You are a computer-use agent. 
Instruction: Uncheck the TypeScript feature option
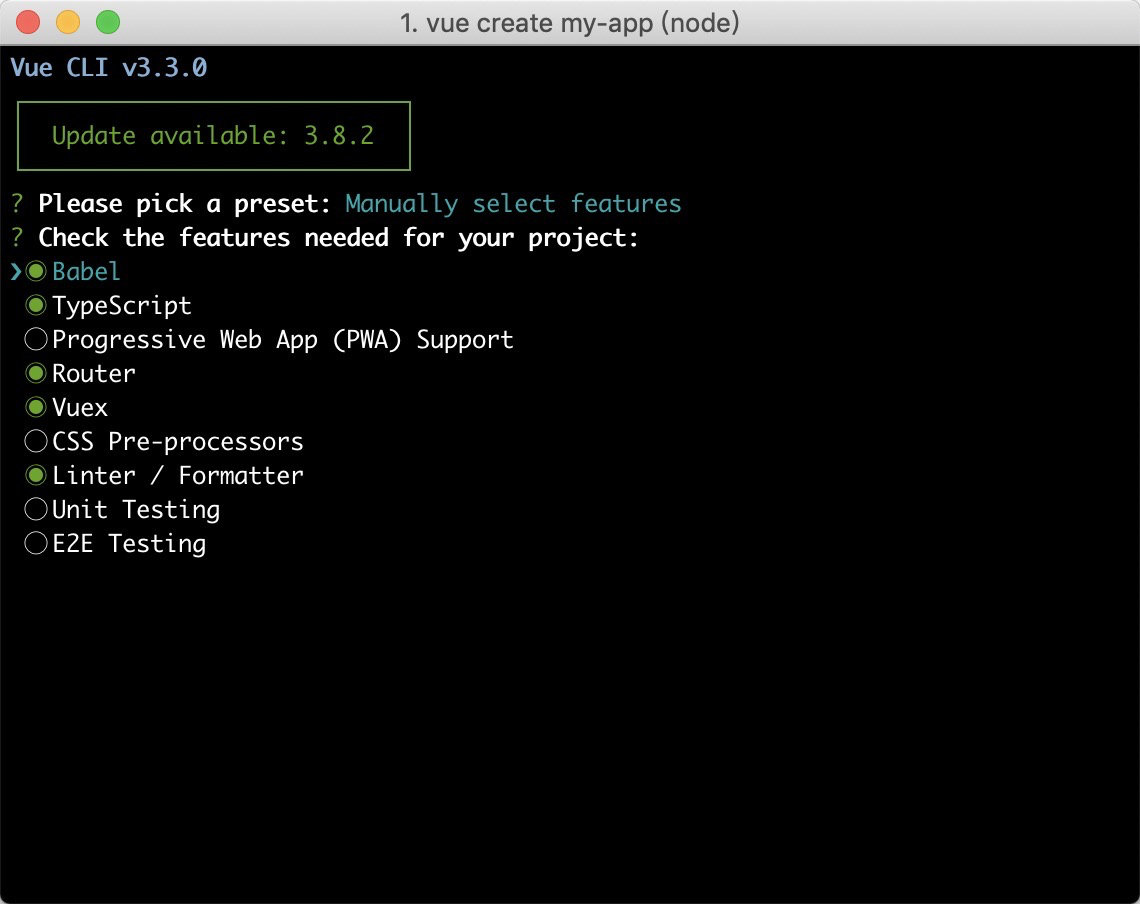click(x=37, y=305)
